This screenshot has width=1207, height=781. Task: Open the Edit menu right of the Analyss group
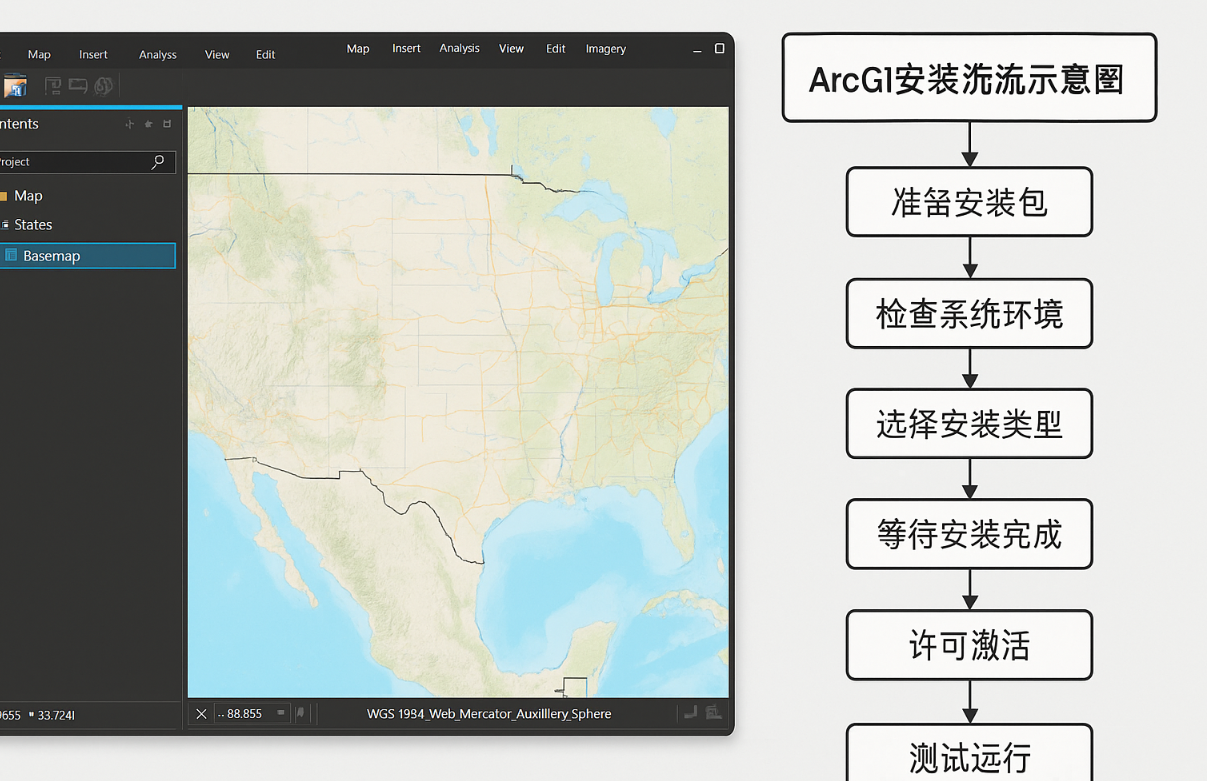pyautogui.click(x=265, y=55)
